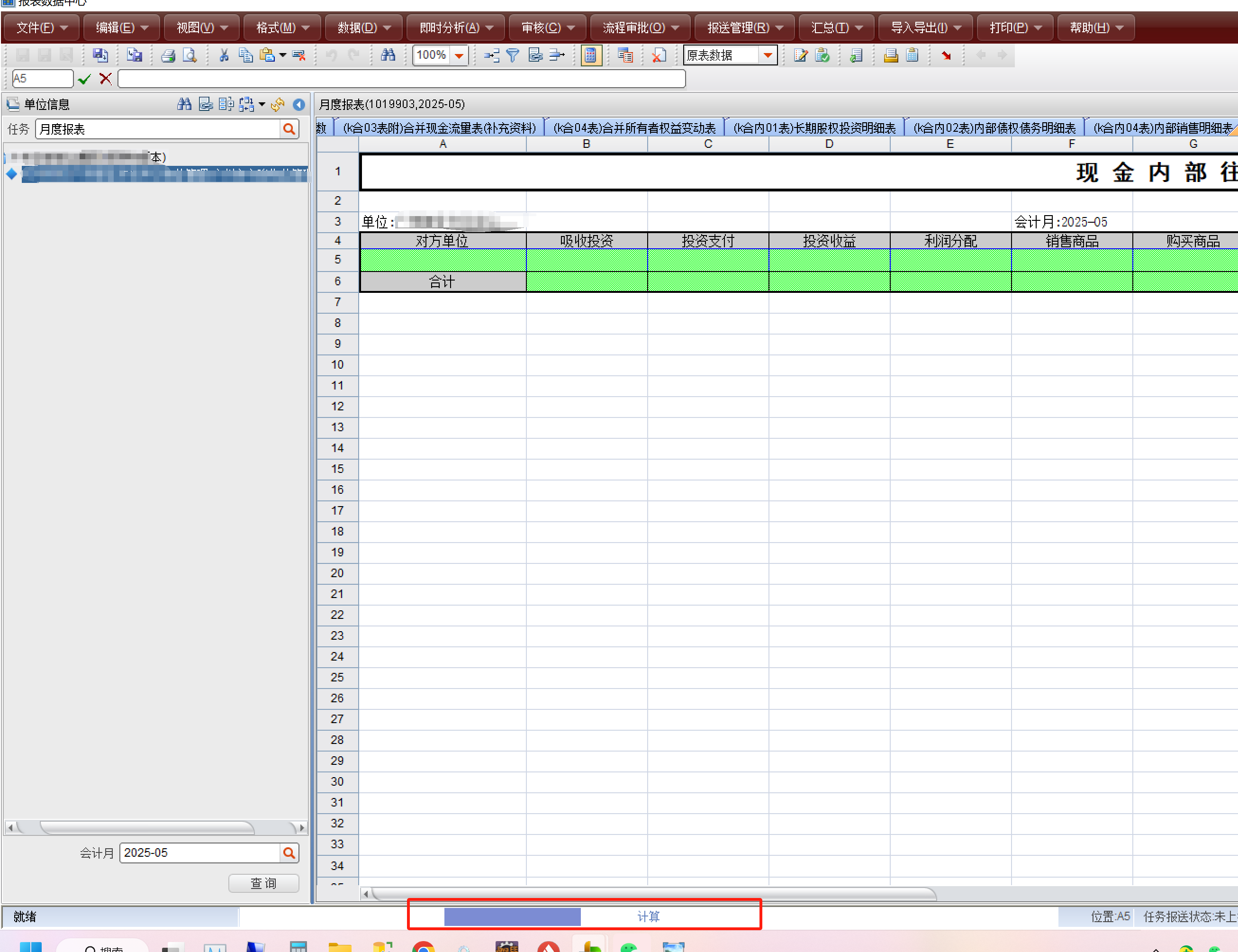
Task: Open the paste options dropdown arrow
Action: coord(282,55)
